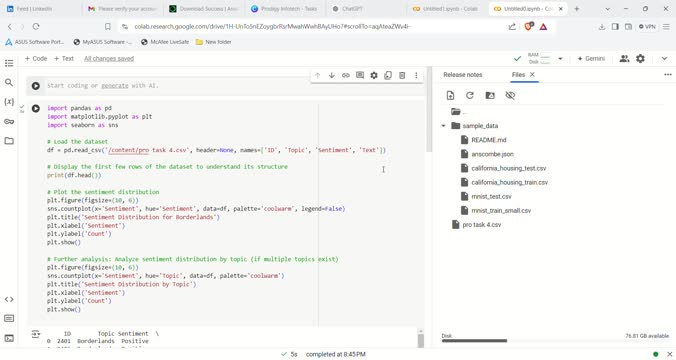Mount Google Drive icon
Screen dimensions: 676x360
click(490, 95)
